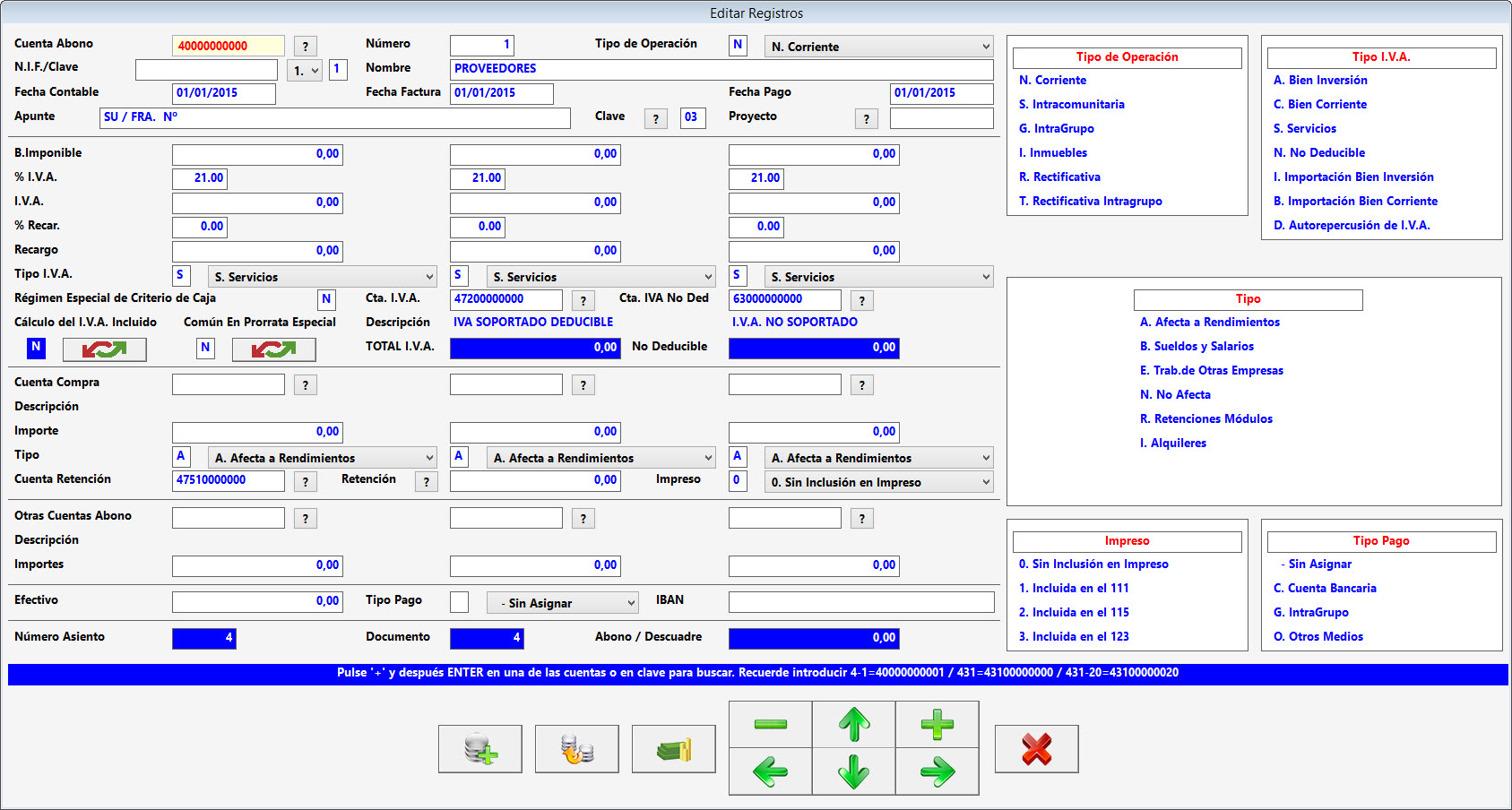Image resolution: width=1512 pixels, height=810 pixels.
Task: Open the first Tipo I.V.A. 'S. Servicios' dropdown
Action: 322,277
